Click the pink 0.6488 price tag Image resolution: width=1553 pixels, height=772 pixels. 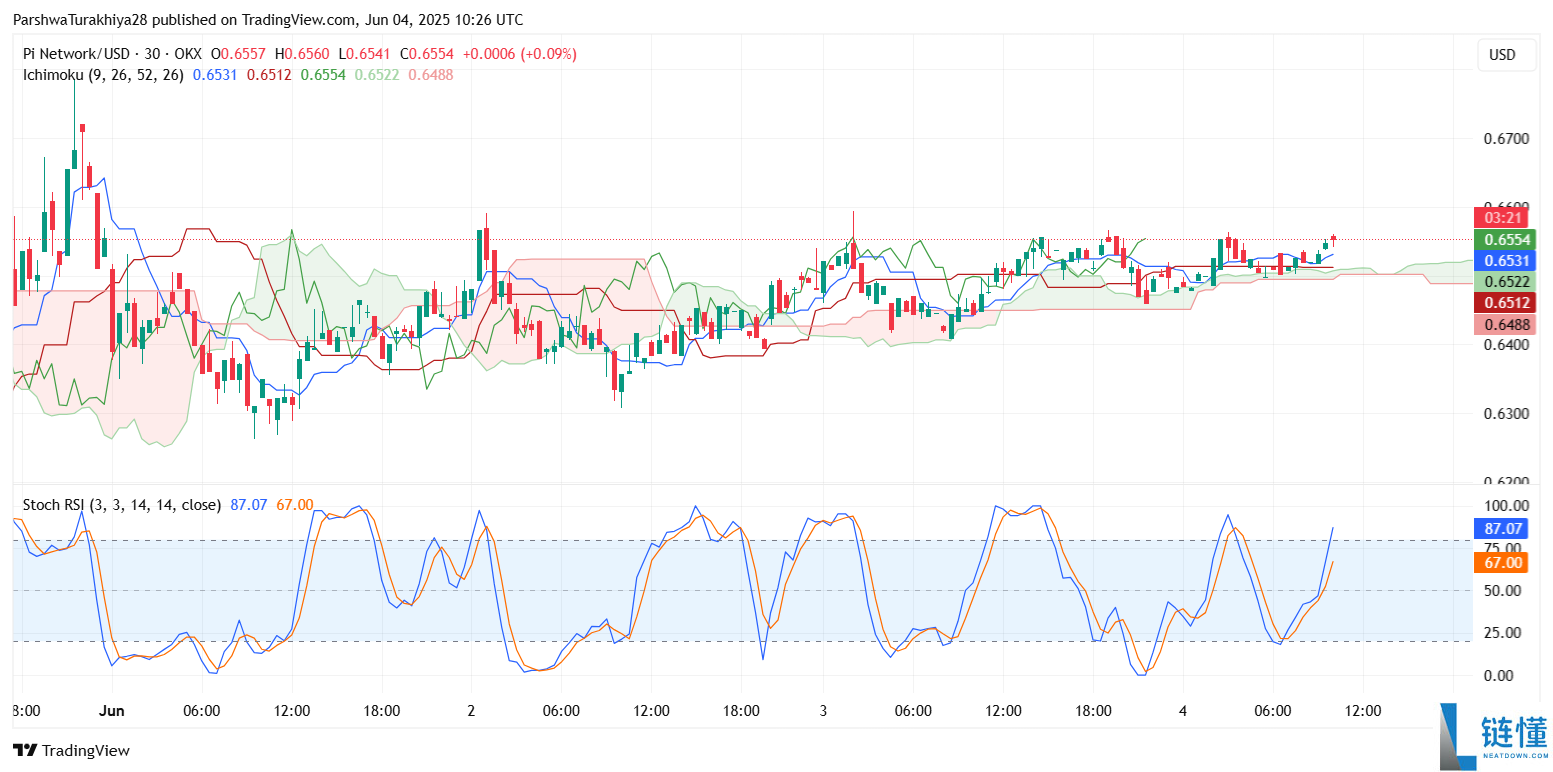pos(1503,325)
